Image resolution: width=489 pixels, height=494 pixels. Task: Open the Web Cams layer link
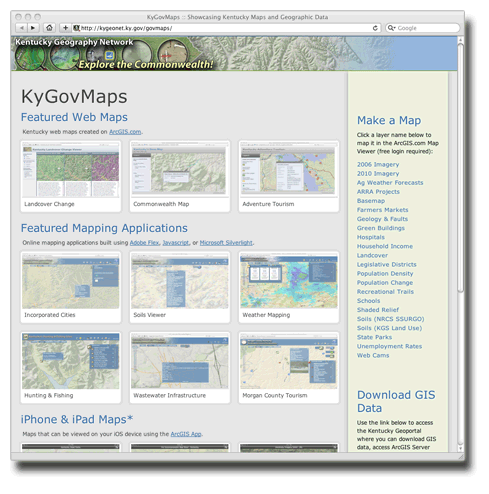373,355
